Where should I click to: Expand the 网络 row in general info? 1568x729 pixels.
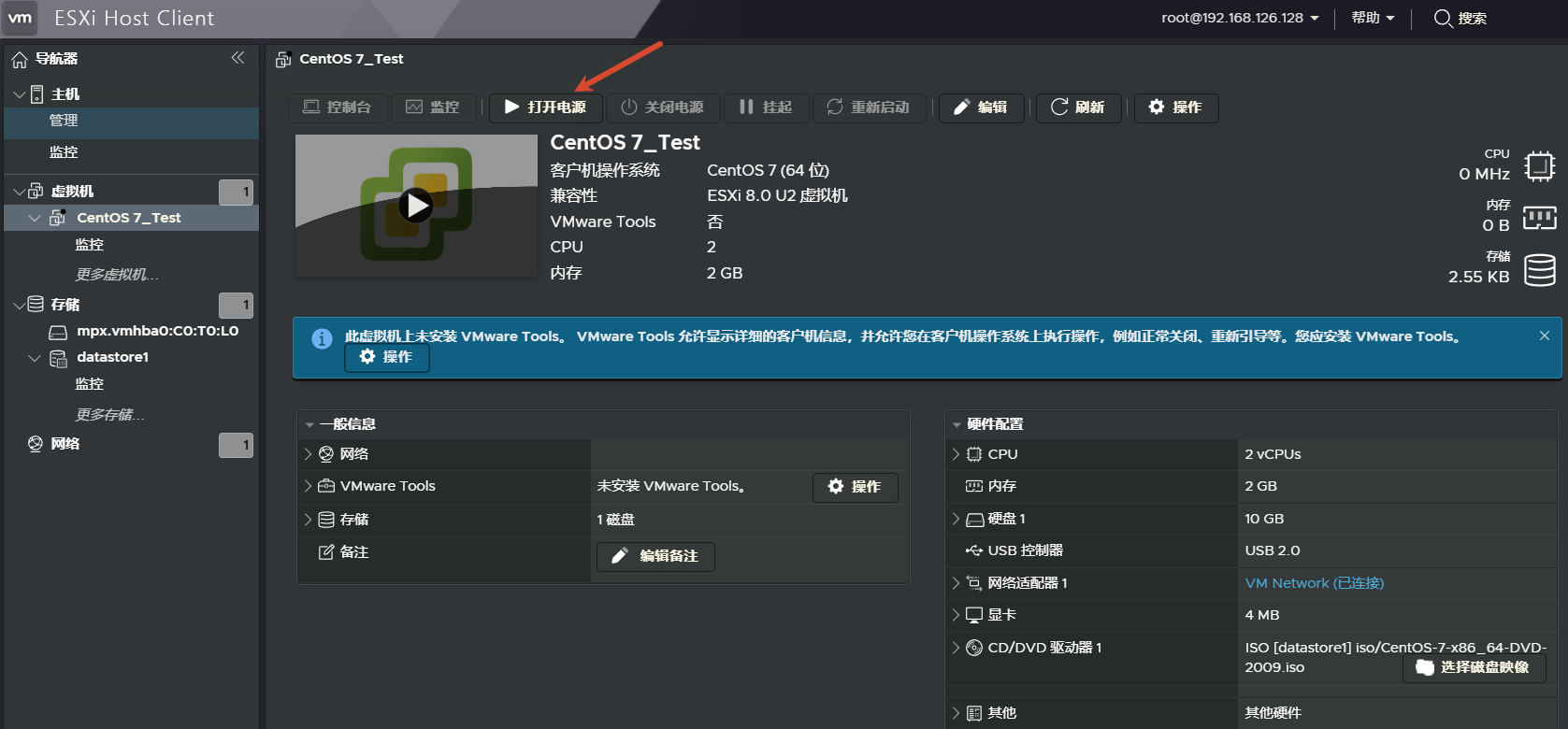[308, 454]
